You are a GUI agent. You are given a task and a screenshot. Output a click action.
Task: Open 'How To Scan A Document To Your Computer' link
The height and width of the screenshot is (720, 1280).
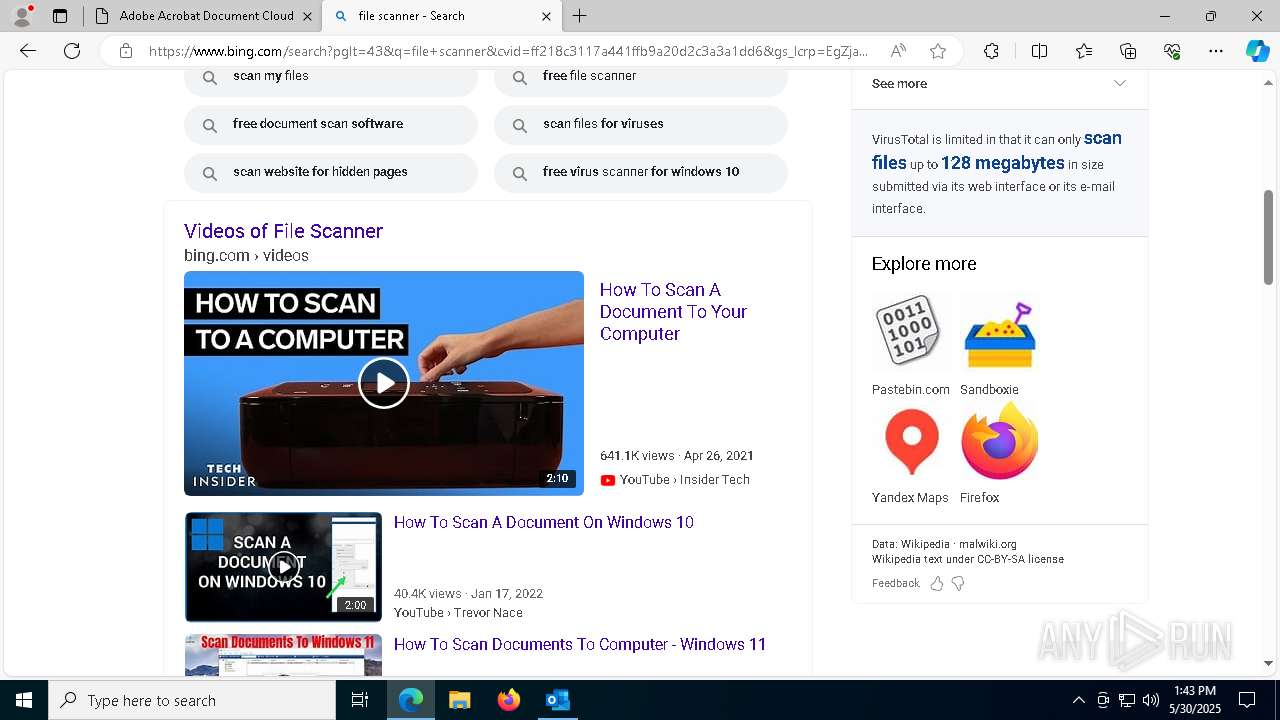(x=674, y=311)
